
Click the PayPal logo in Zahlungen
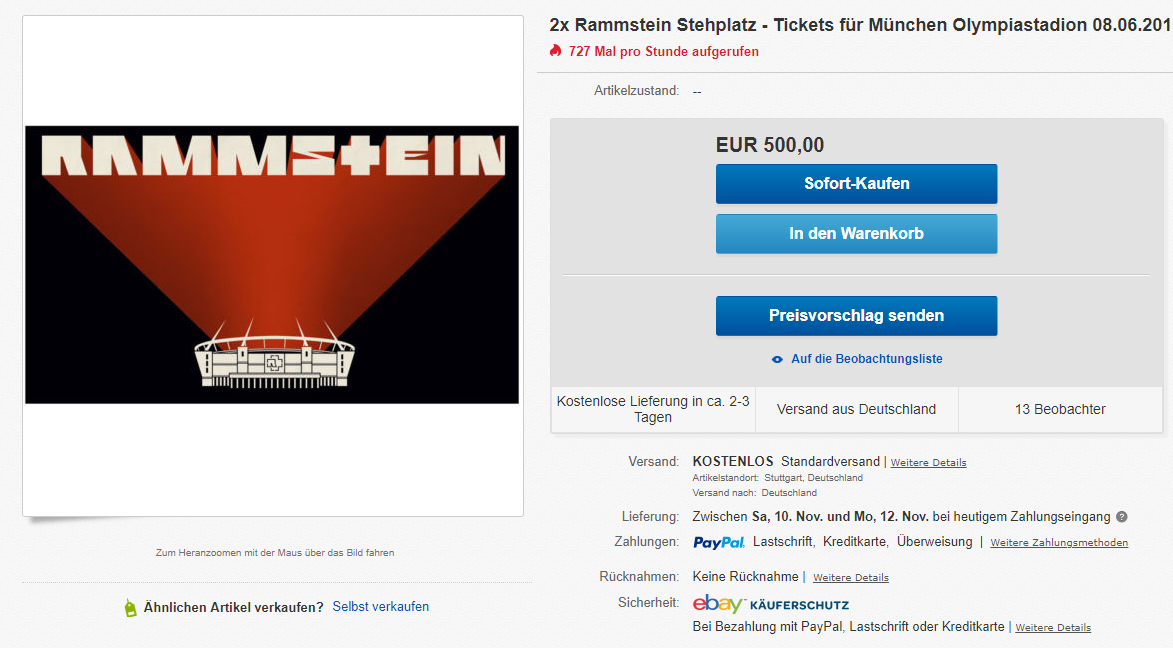718,542
